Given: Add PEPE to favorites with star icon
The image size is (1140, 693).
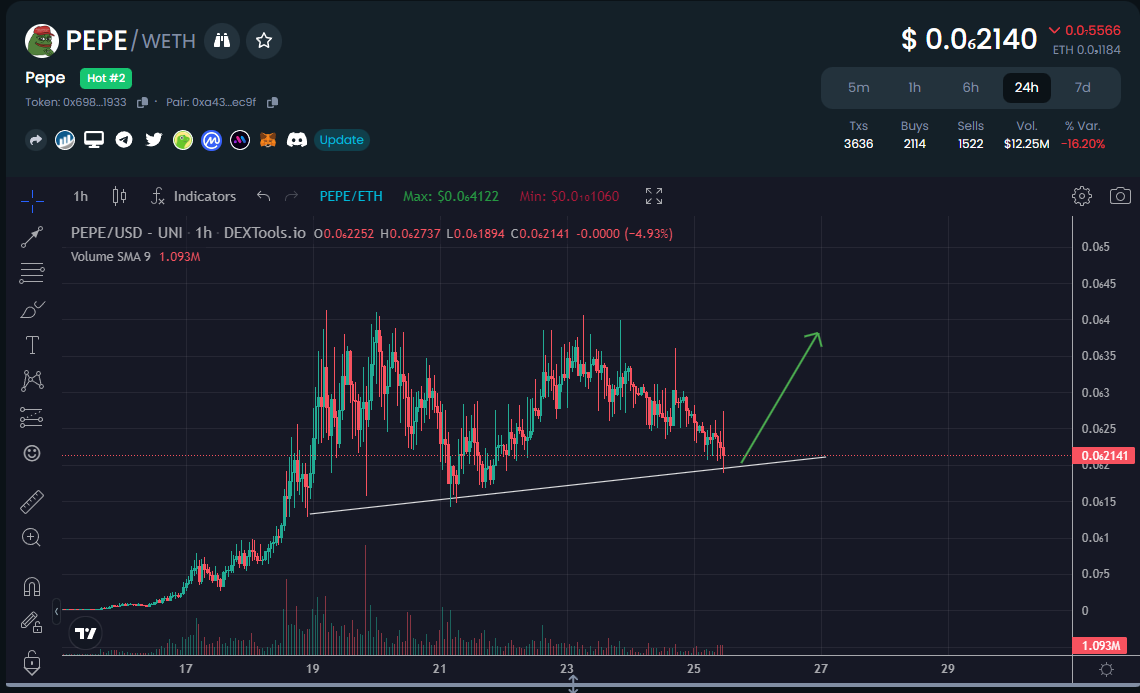Looking at the screenshot, I should point(264,41).
